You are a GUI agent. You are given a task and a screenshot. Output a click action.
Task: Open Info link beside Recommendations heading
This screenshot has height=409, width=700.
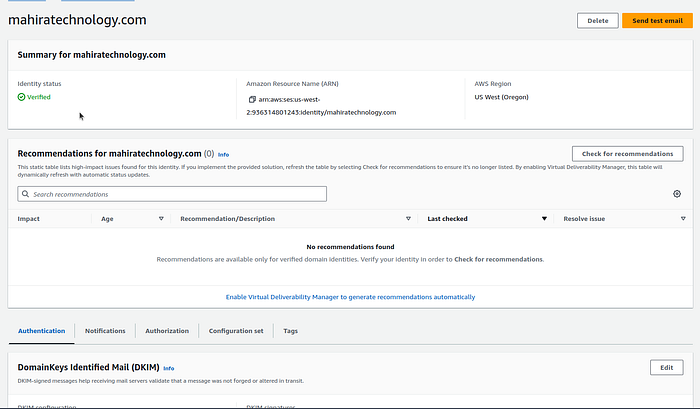[223, 154]
